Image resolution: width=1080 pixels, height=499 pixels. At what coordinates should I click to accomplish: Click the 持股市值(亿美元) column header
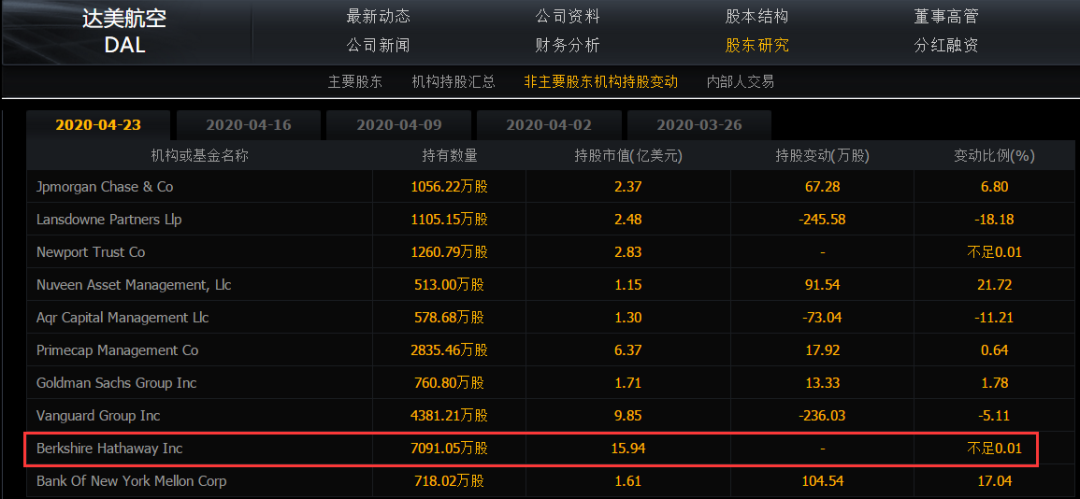(x=628, y=156)
